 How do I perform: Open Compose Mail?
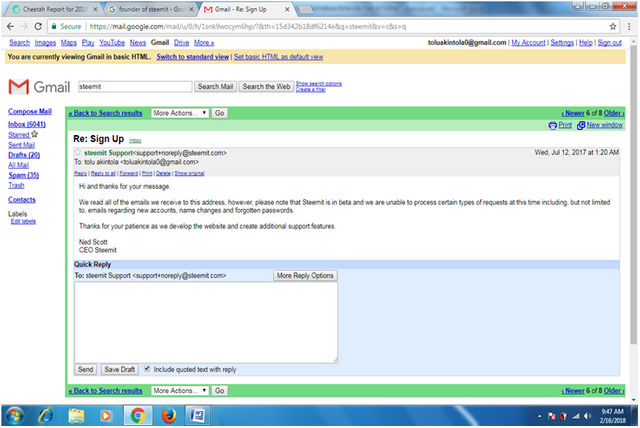pos(30,111)
